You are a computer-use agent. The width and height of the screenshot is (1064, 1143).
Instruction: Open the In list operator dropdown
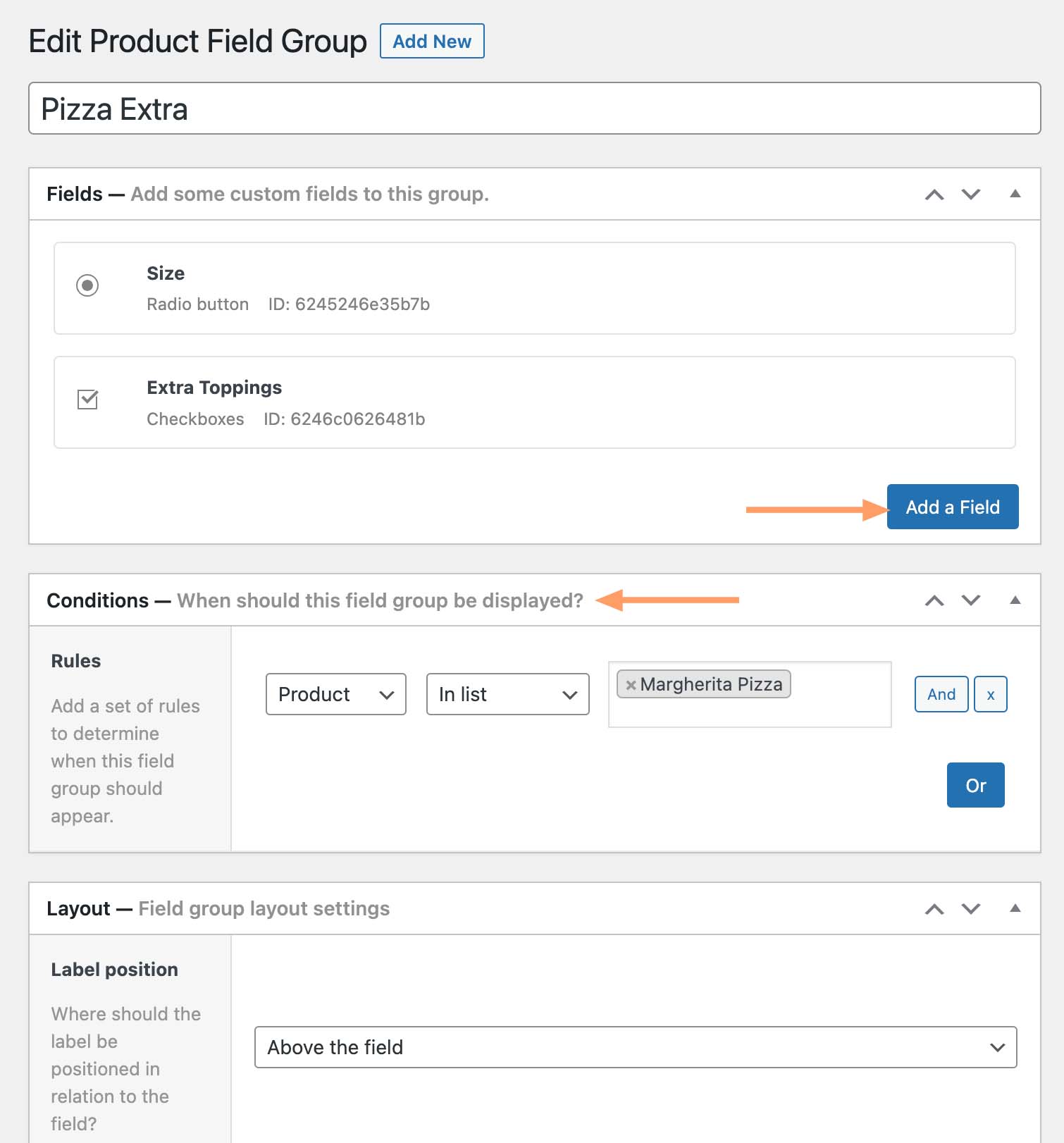tap(508, 694)
